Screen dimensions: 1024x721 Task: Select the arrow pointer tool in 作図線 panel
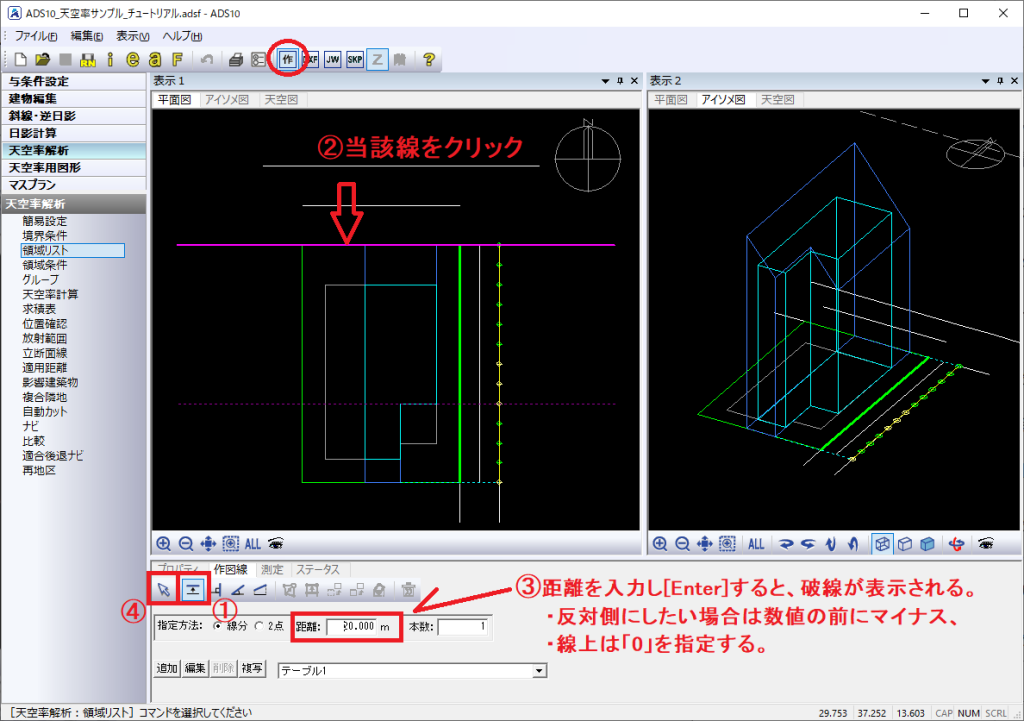coord(163,590)
